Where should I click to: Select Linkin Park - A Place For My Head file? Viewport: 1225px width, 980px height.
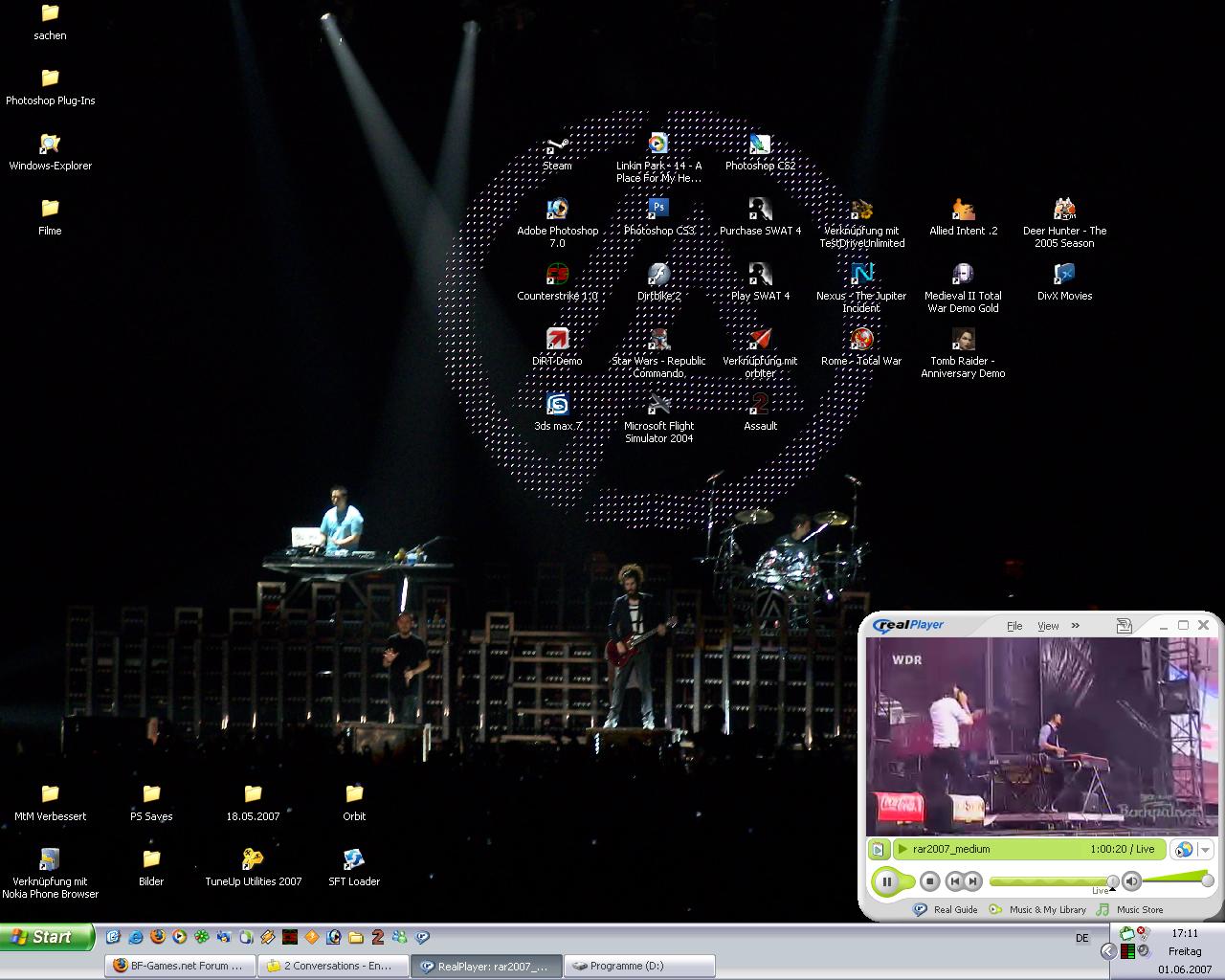pos(658,159)
